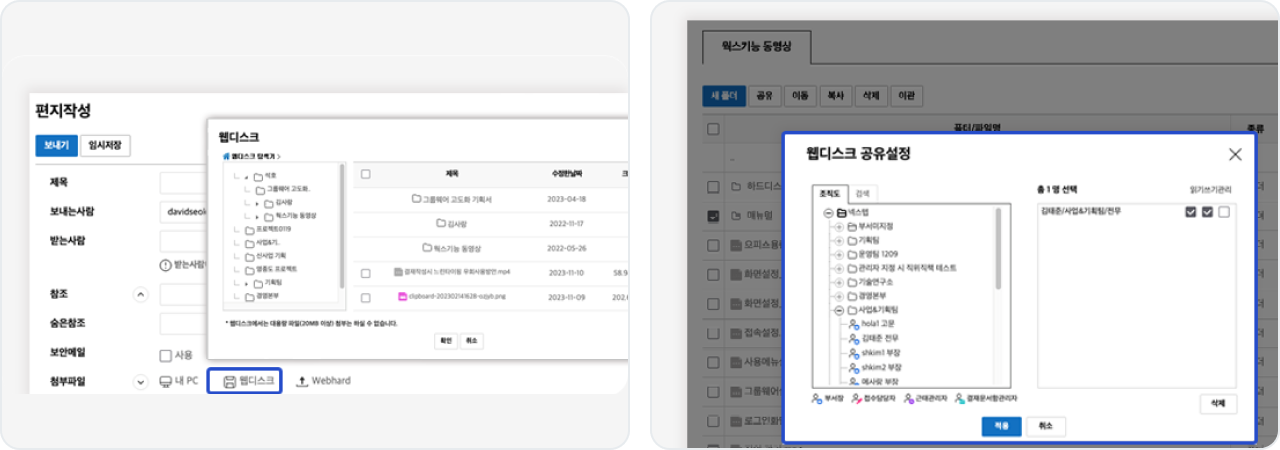Screen dimensions: 1280x450
Task: Open 그룹웨어 고도화 기획서 folder row
Action: (x=452, y=198)
